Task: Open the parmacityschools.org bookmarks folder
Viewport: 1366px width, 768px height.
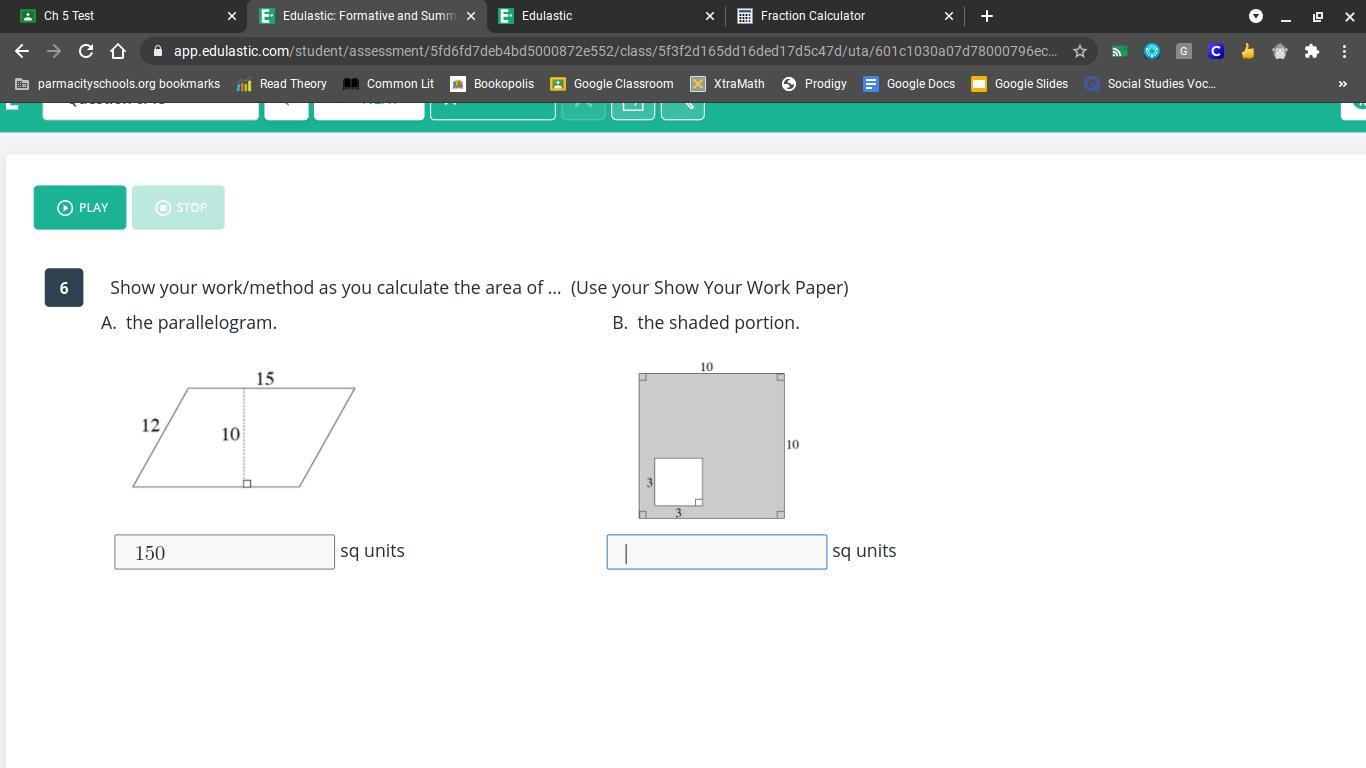Action: [x=118, y=84]
